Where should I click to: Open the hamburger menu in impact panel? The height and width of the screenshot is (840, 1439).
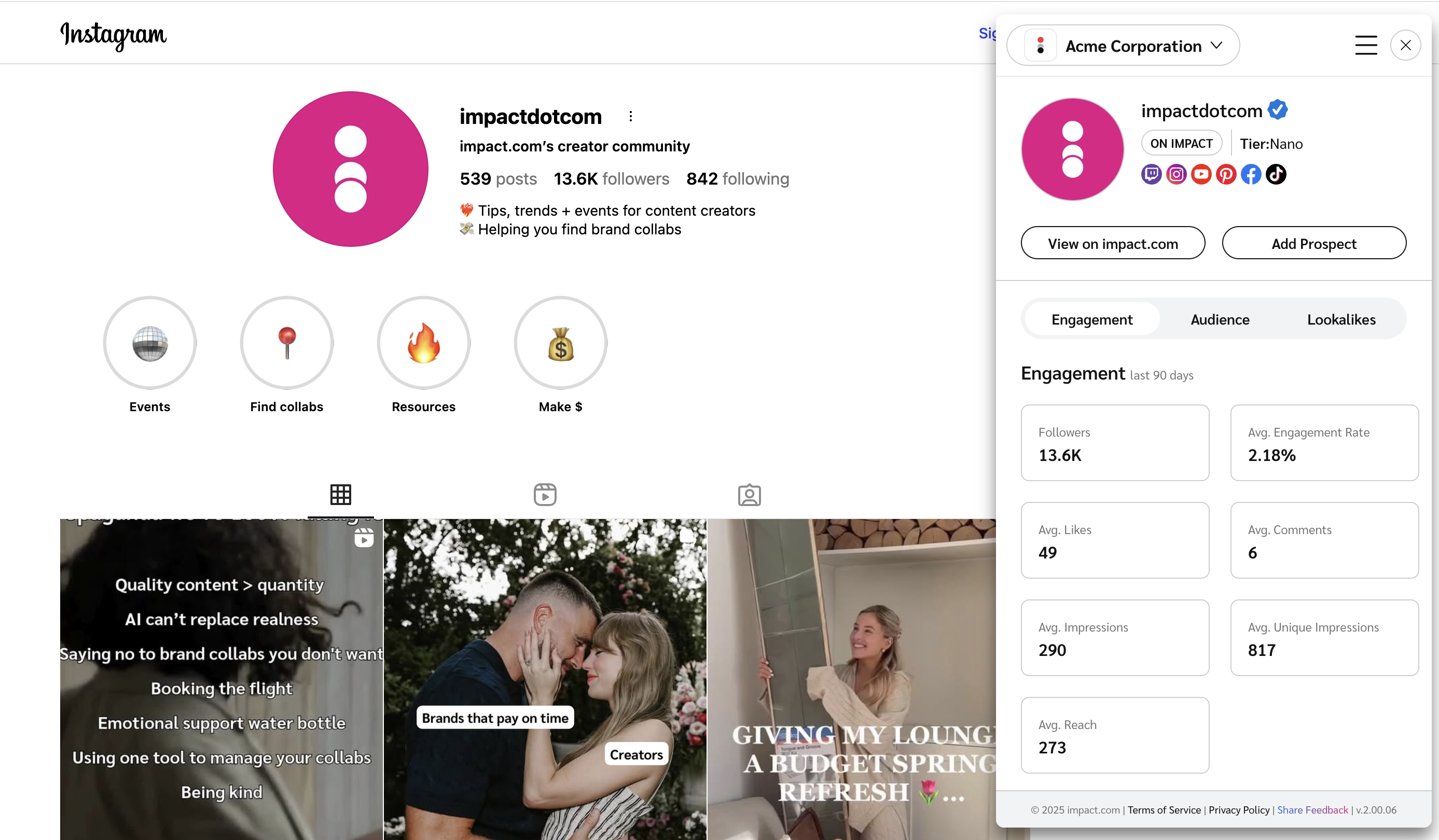pyautogui.click(x=1366, y=45)
